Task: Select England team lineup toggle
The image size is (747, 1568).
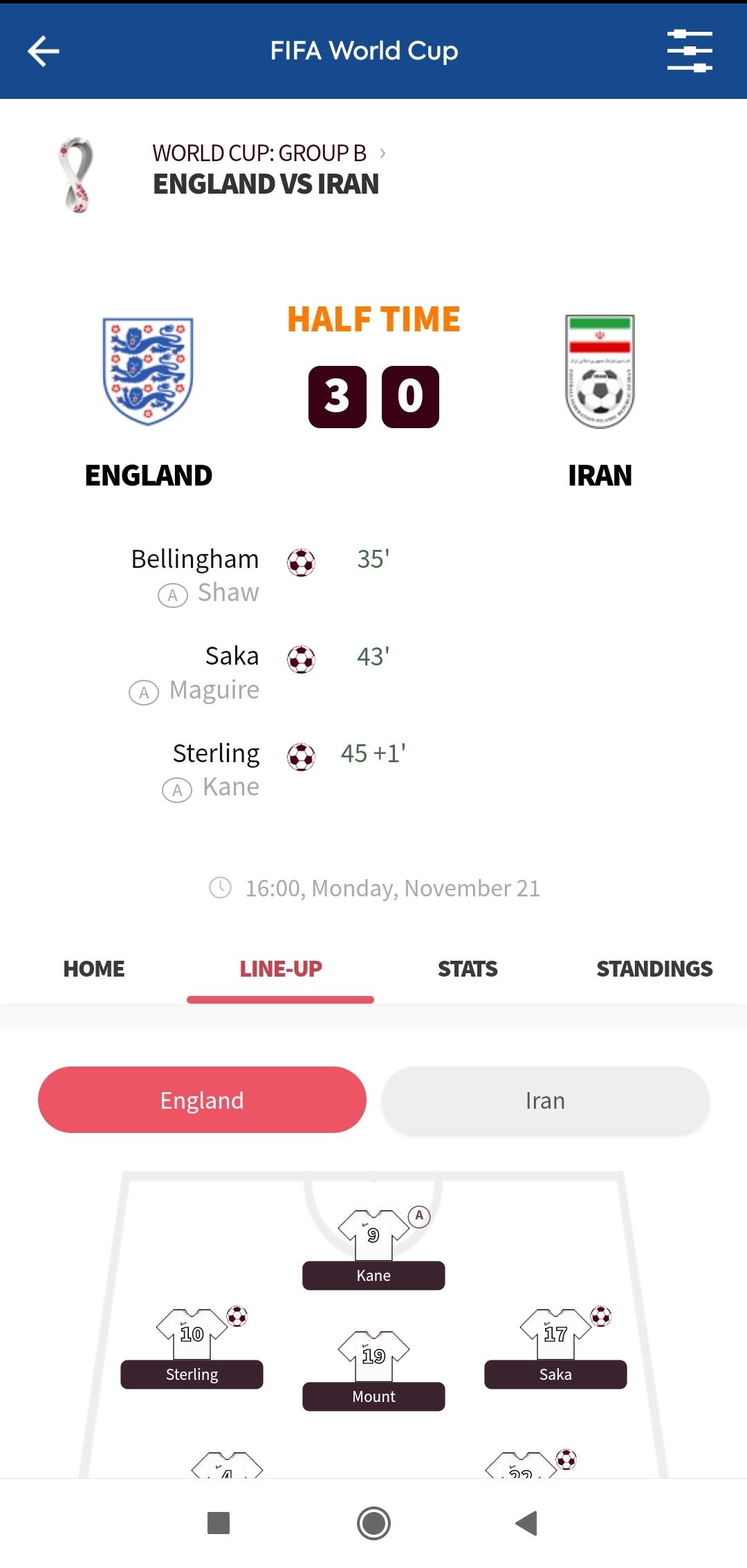Action: point(202,1100)
